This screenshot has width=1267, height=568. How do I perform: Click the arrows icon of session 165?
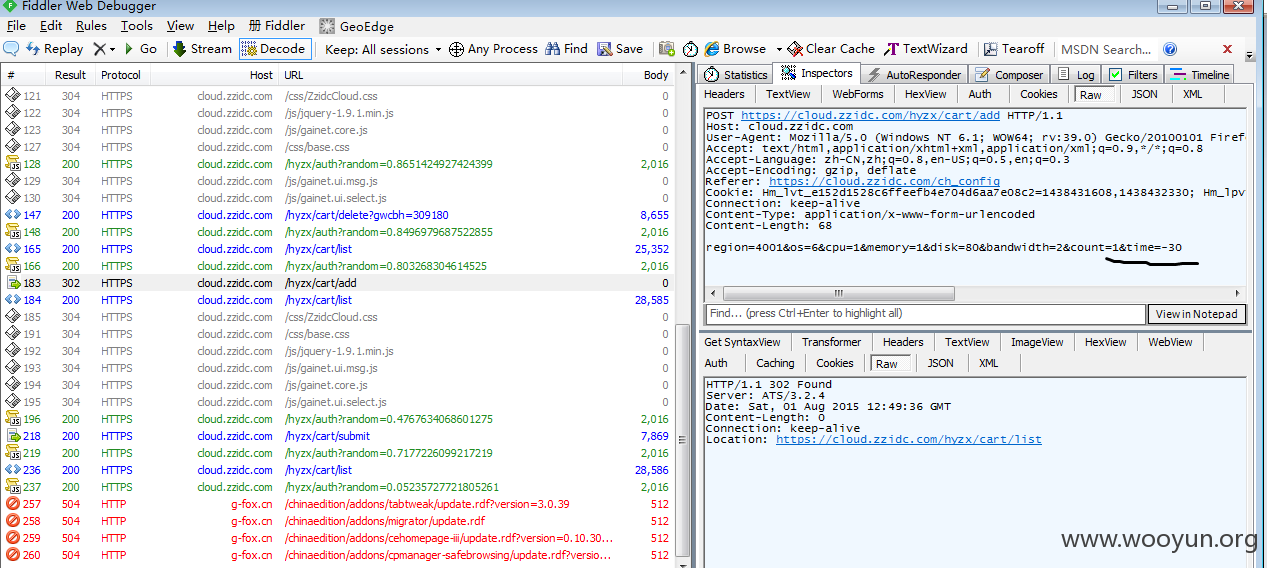click(12, 249)
